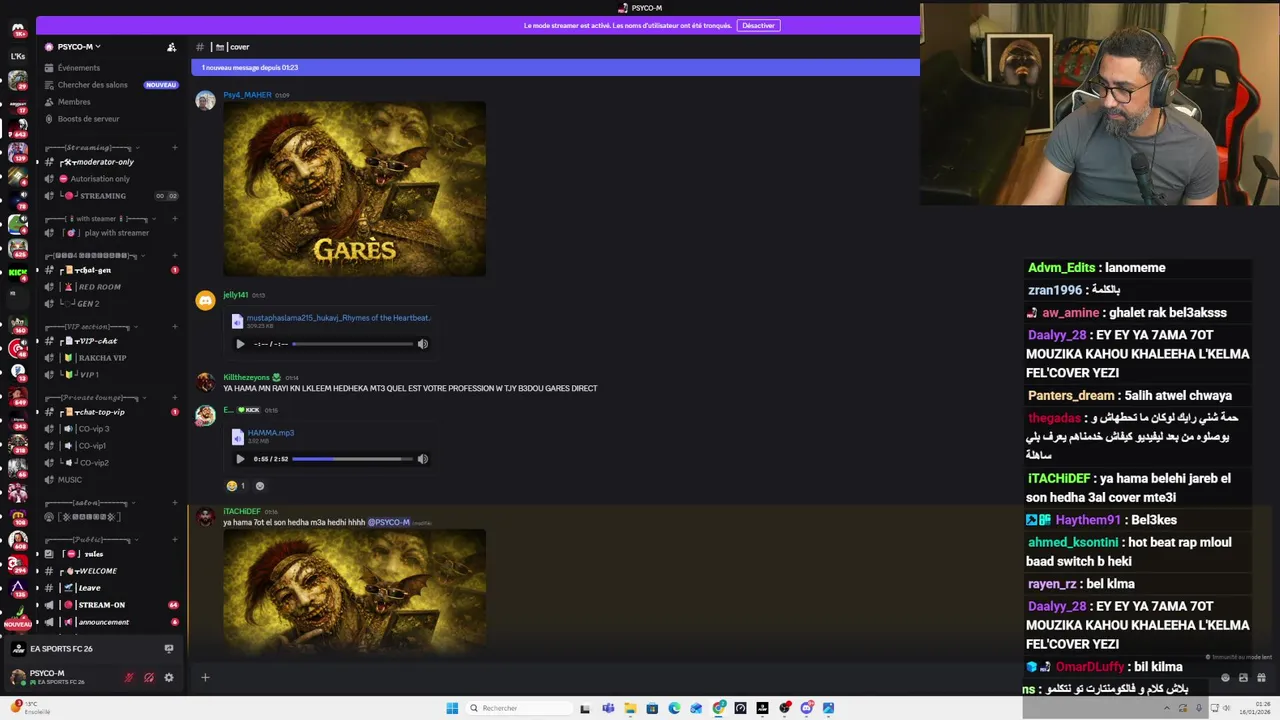Toggle microphone mute in user panel
1280x720 pixels.
pos(128,677)
